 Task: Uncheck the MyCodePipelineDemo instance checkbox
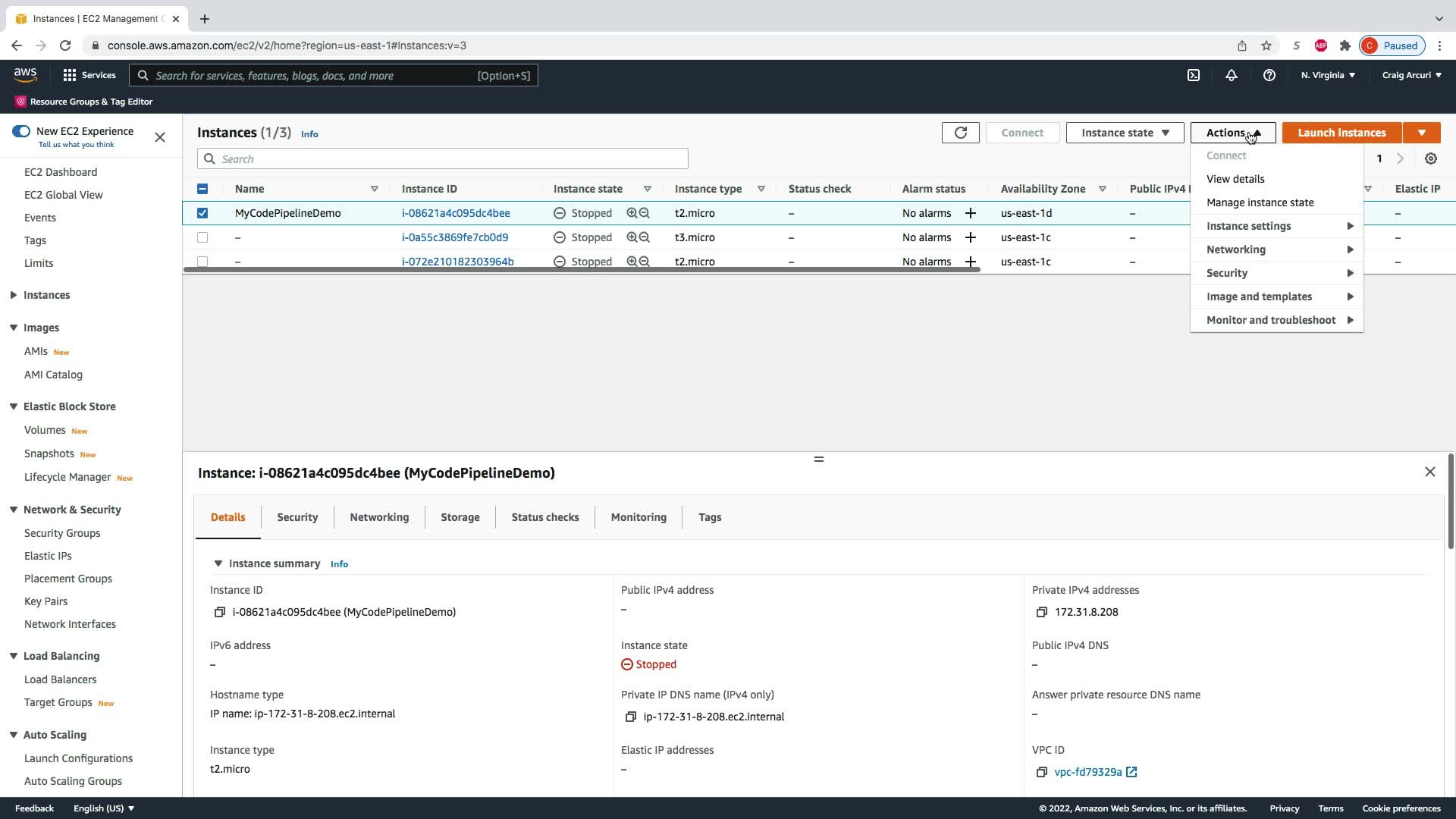202,213
